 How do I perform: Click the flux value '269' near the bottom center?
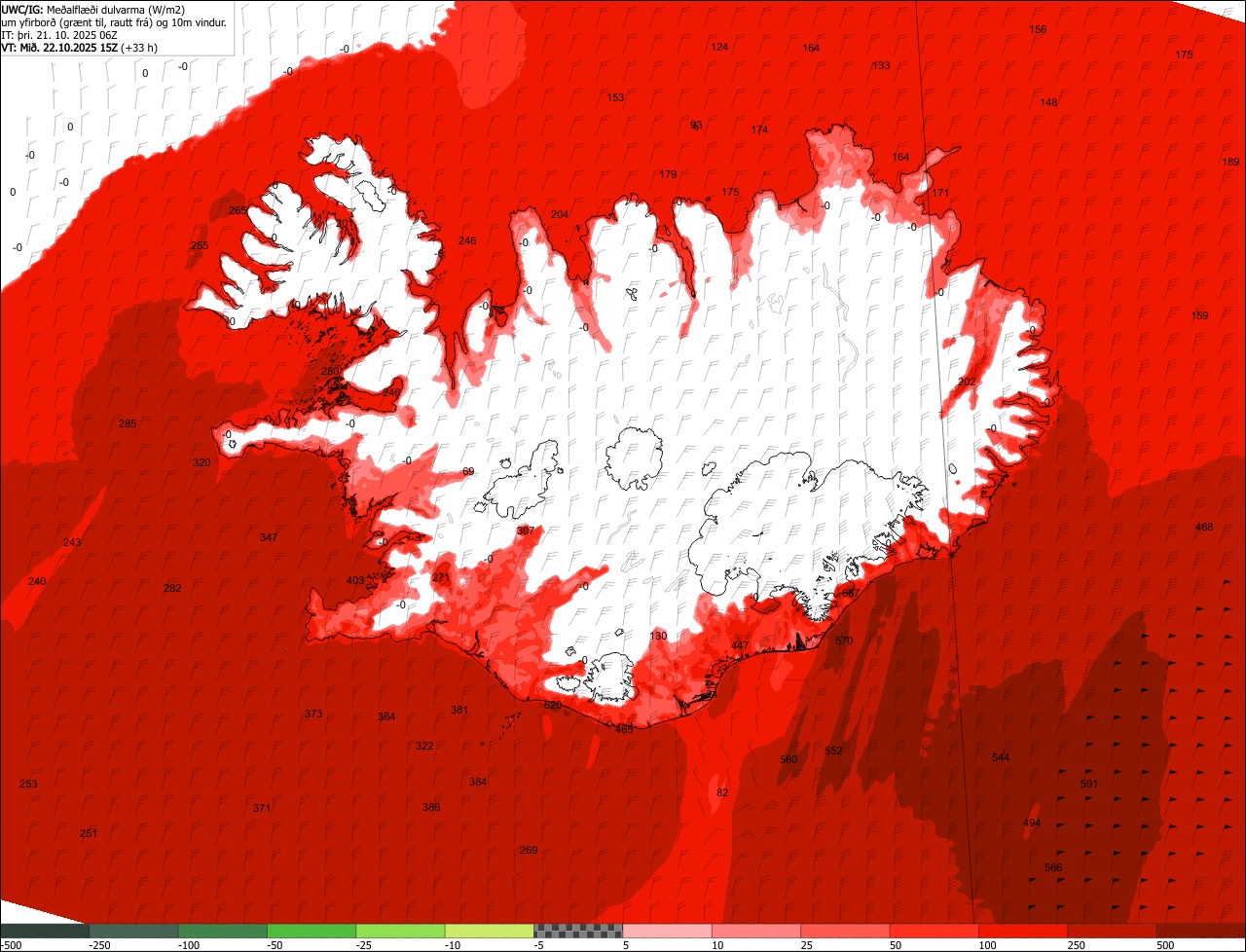click(x=529, y=850)
